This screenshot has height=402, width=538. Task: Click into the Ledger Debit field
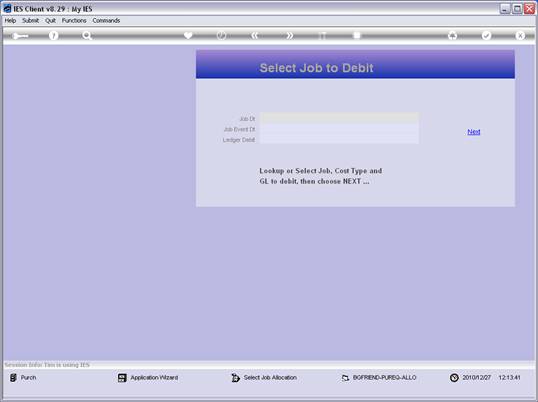point(339,140)
